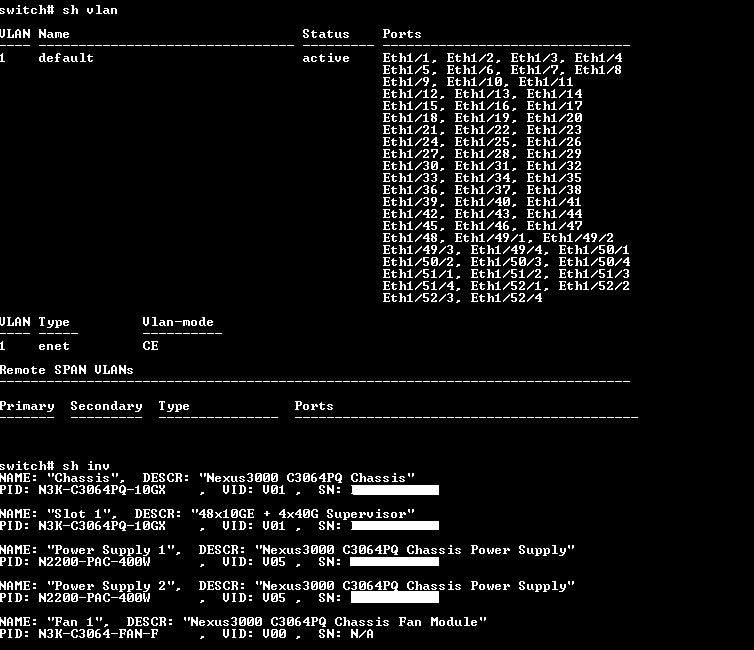Click the 'Eth1/50/1' port entry
The width and height of the screenshot is (754, 650).
tap(594, 250)
